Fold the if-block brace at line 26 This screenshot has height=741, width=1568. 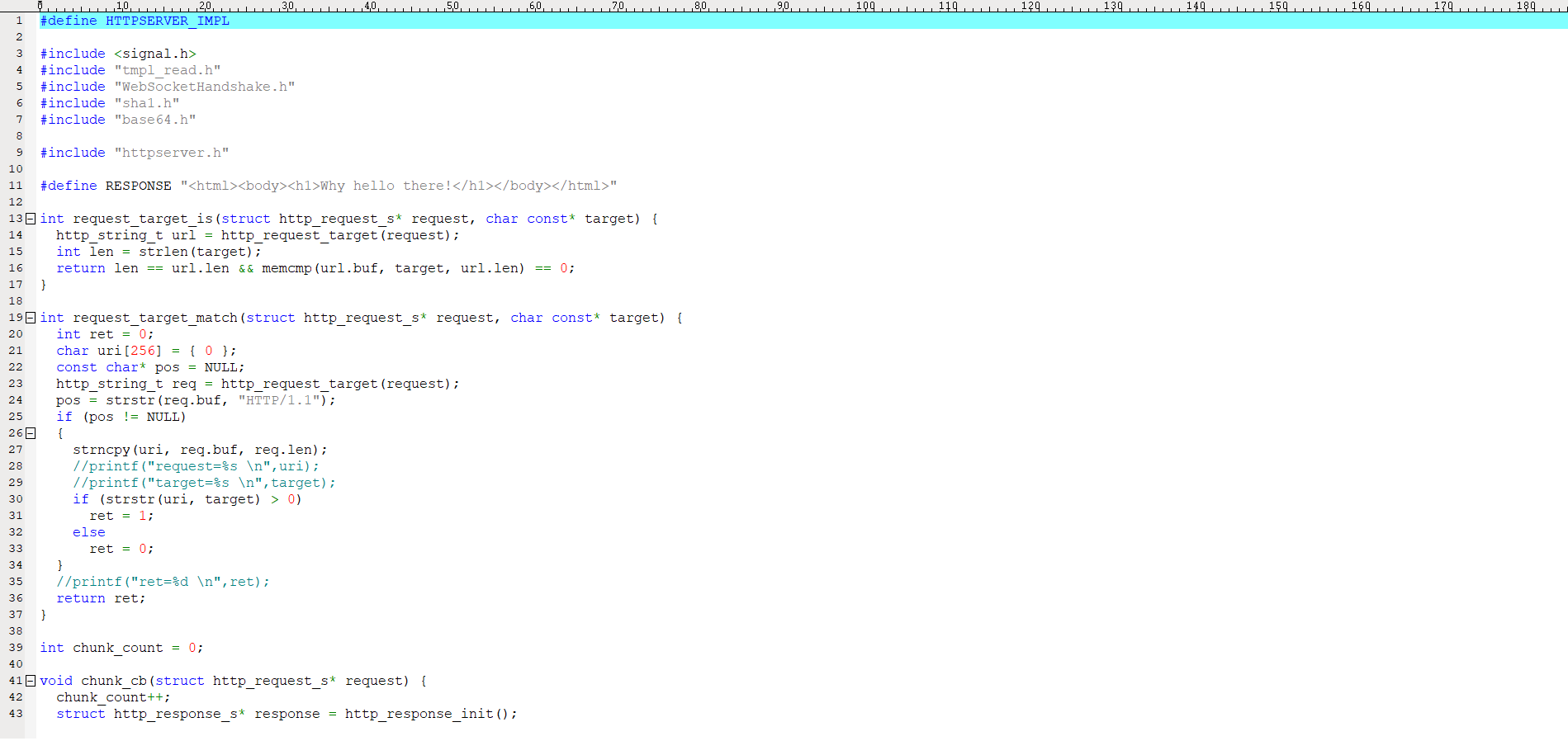tap(31, 433)
